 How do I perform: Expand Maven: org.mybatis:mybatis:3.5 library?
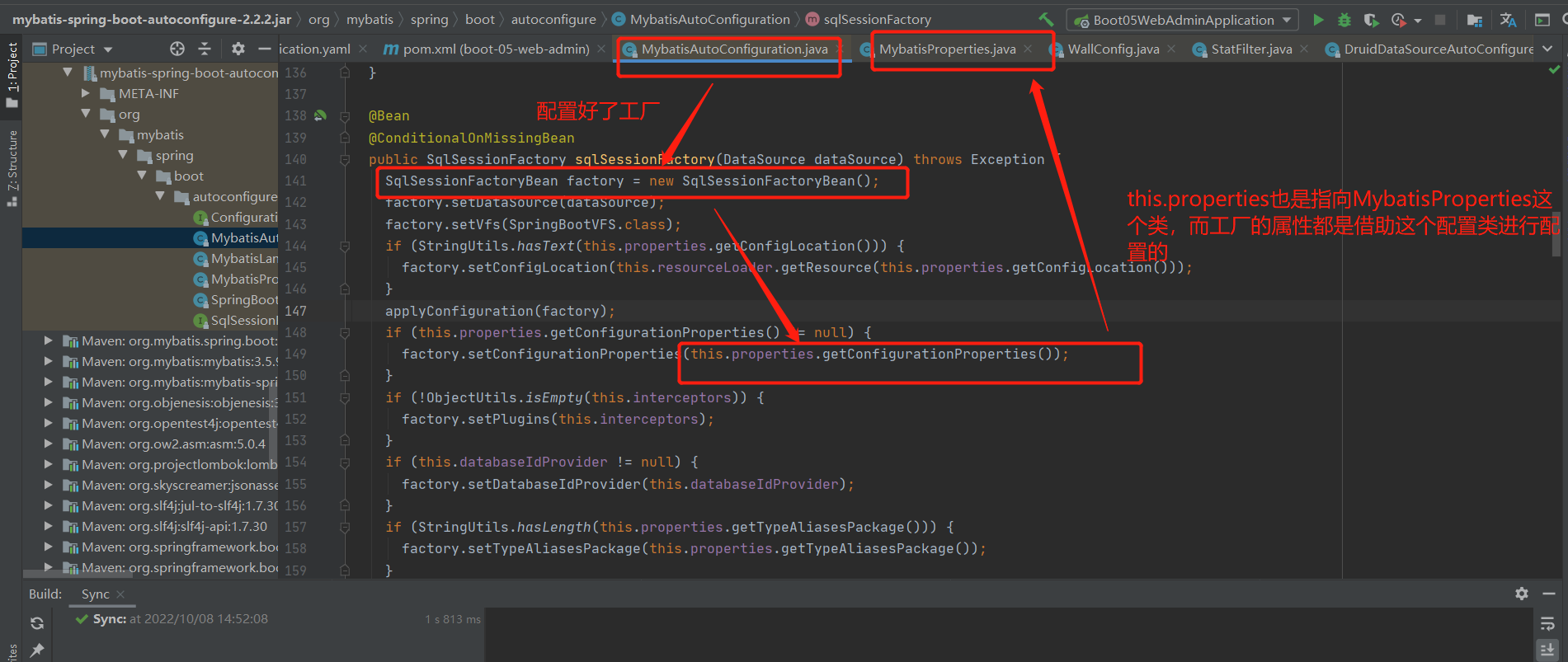(48, 361)
